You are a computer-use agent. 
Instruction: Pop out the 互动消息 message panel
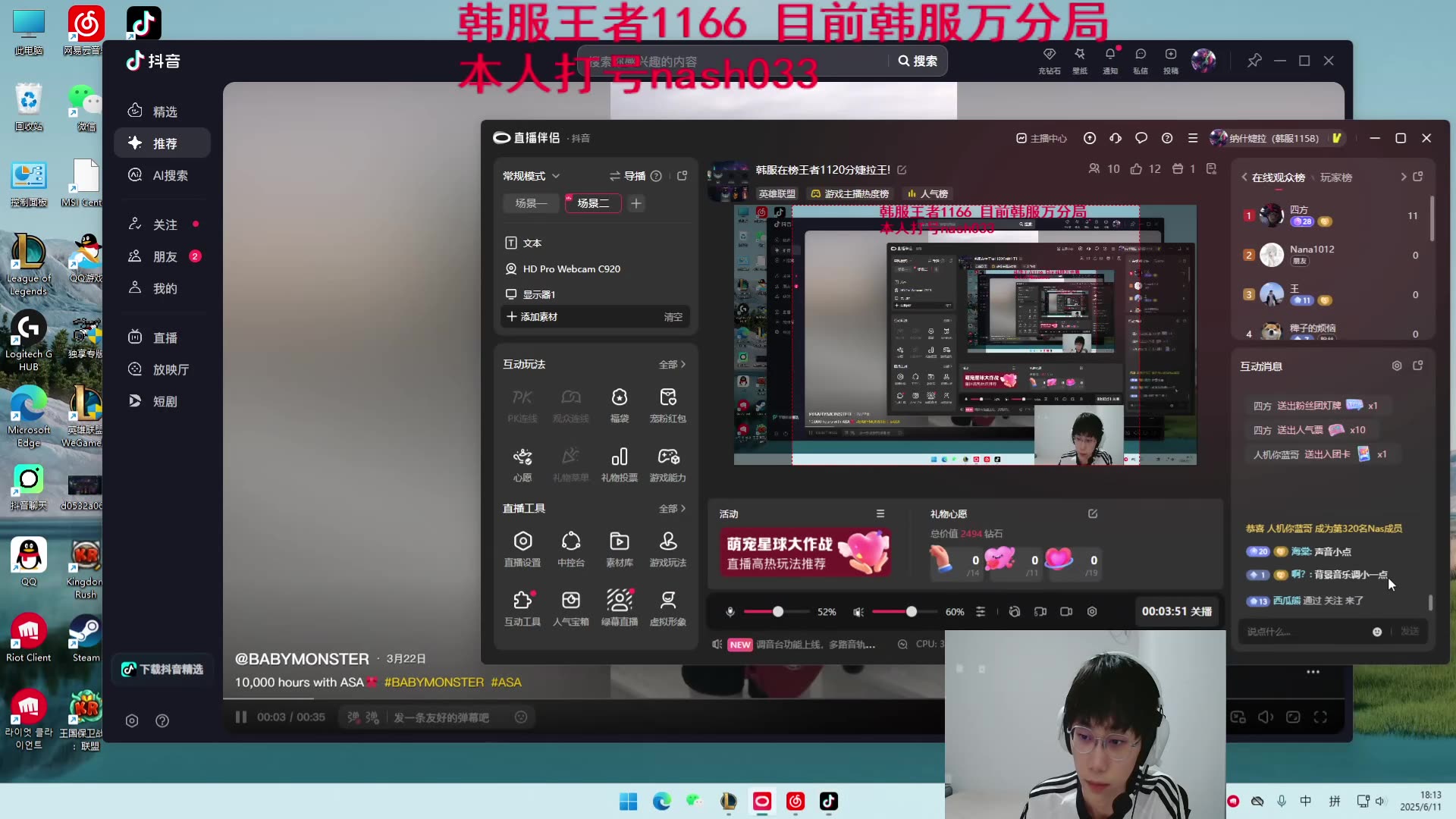click(1418, 366)
